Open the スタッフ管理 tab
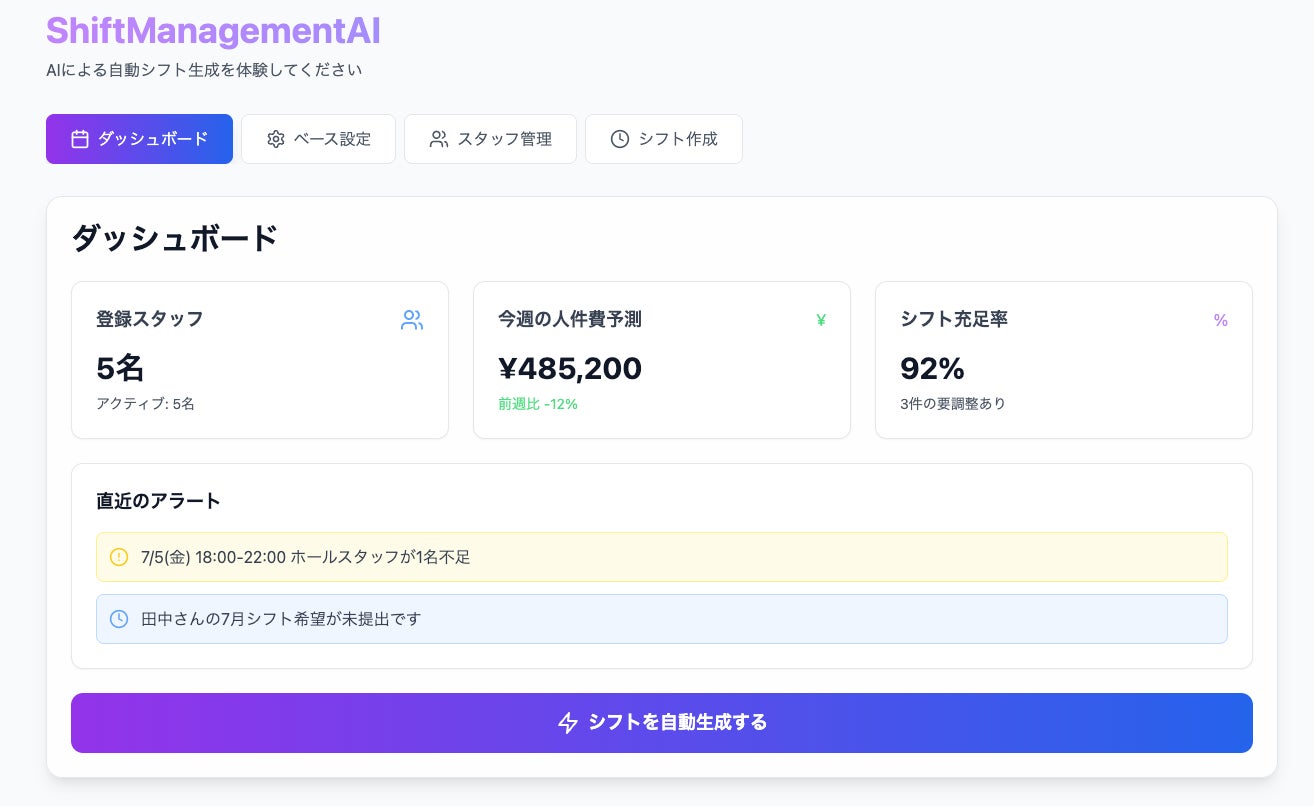1314x806 pixels. pyautogui.click(x=490, y=139)
